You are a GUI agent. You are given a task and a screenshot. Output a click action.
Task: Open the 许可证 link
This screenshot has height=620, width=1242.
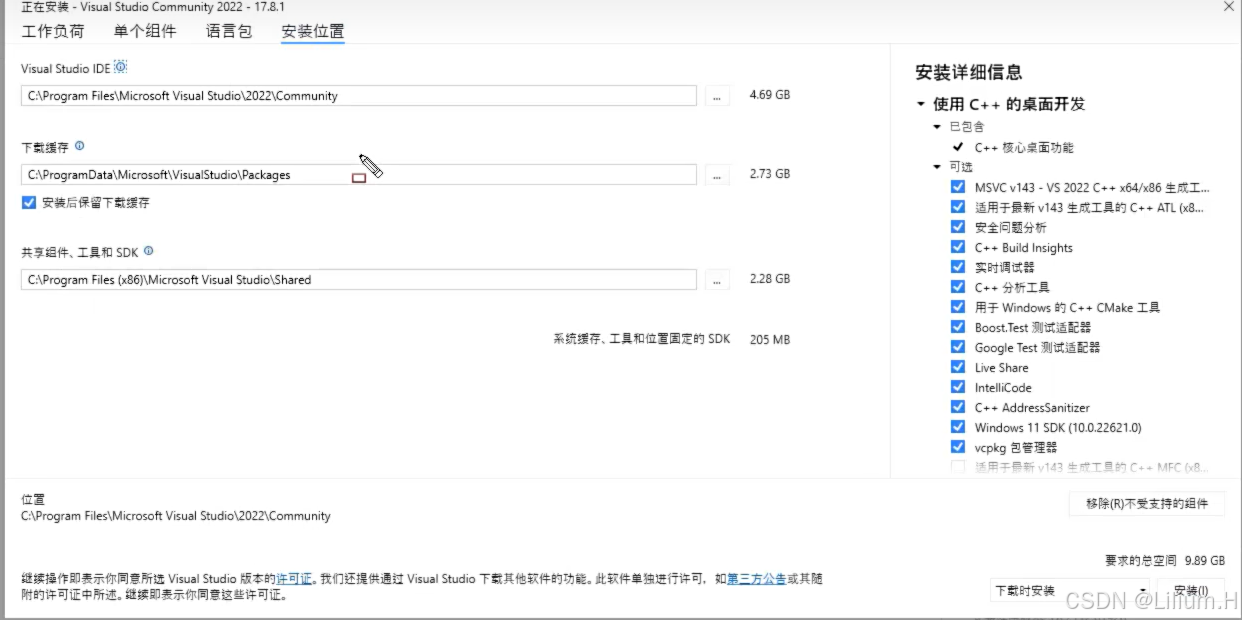(295, 579)
